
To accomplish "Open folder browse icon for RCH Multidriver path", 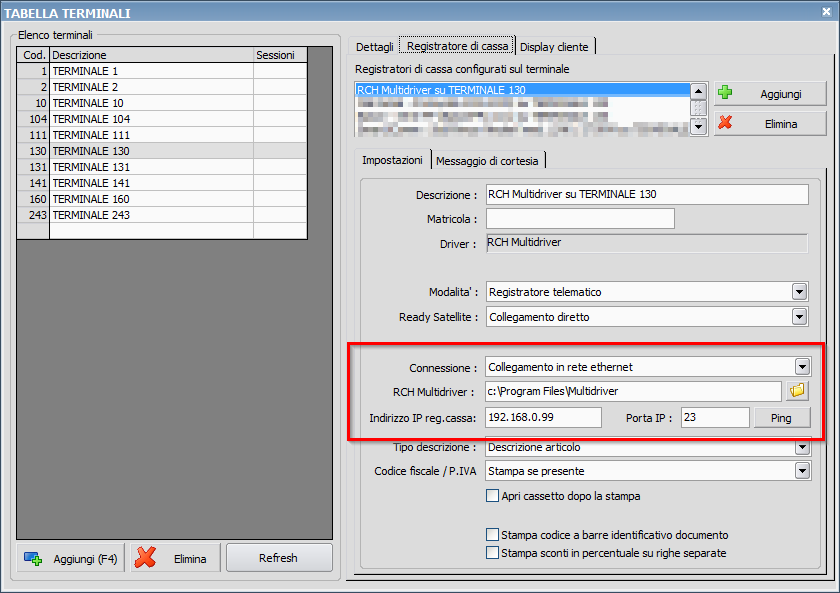I will point(797,391).
